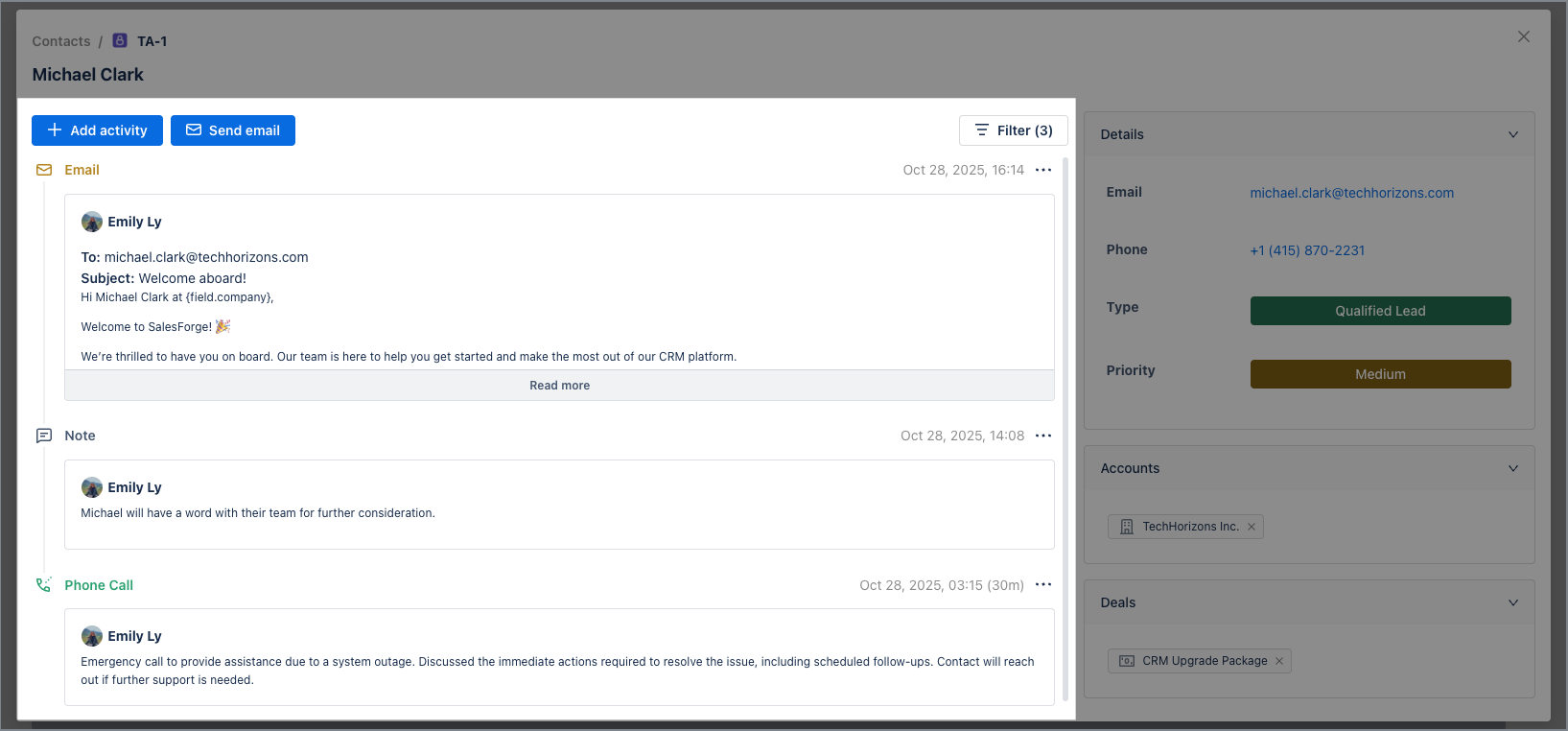This screenshot has height=731, width=1568.
Task: Go to Contacts in the breadcrumb
Action: (x=61, y=41)
